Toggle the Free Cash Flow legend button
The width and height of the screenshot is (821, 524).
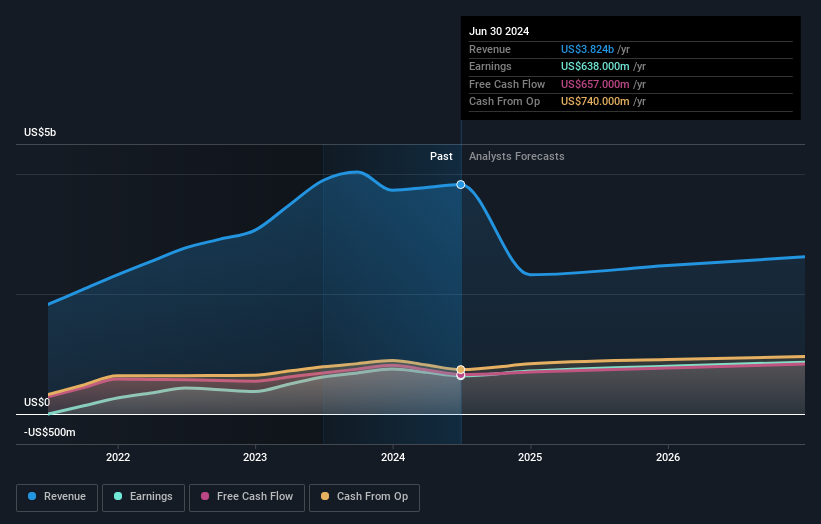point(247,497)
